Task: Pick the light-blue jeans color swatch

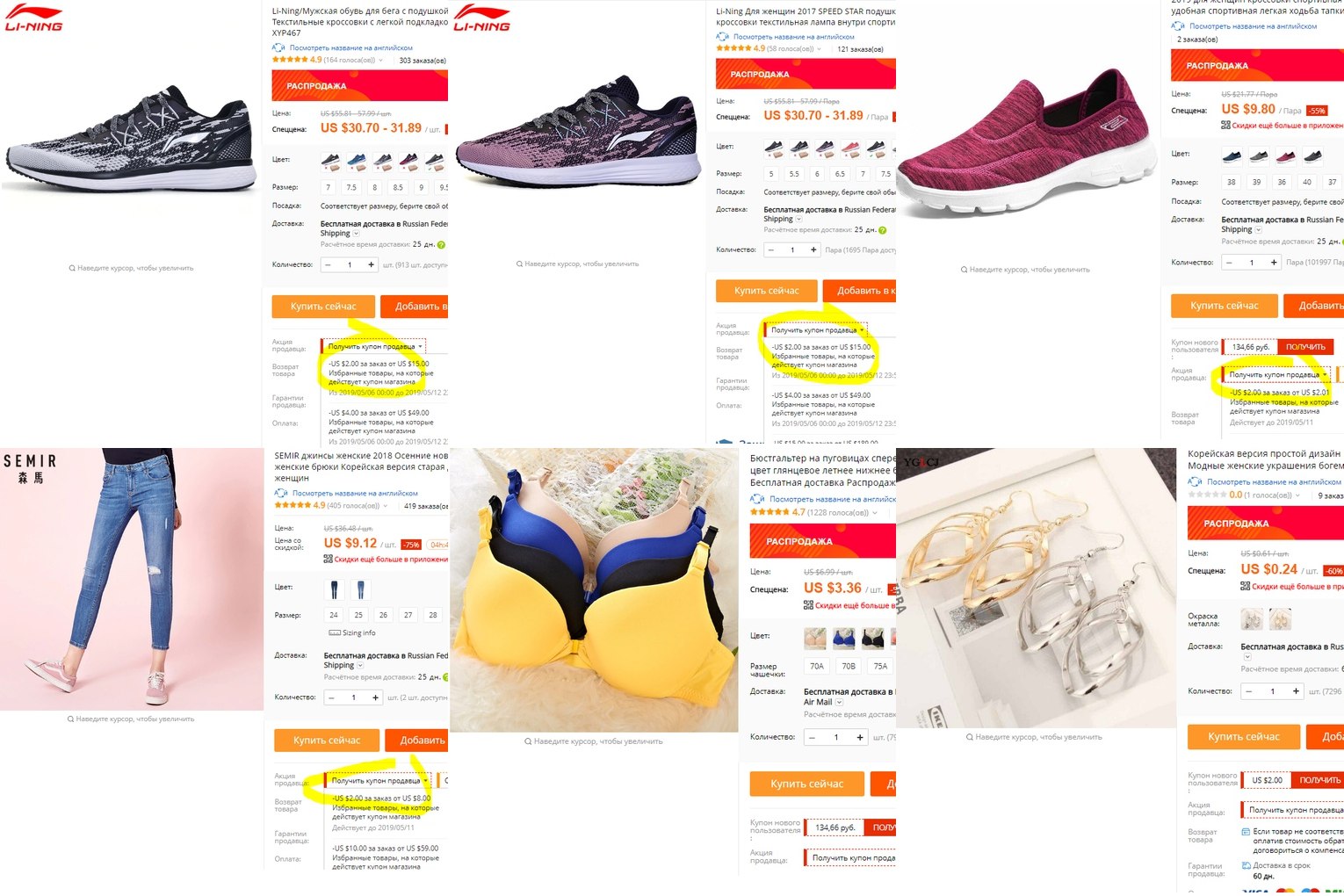Action: [360, 588]
